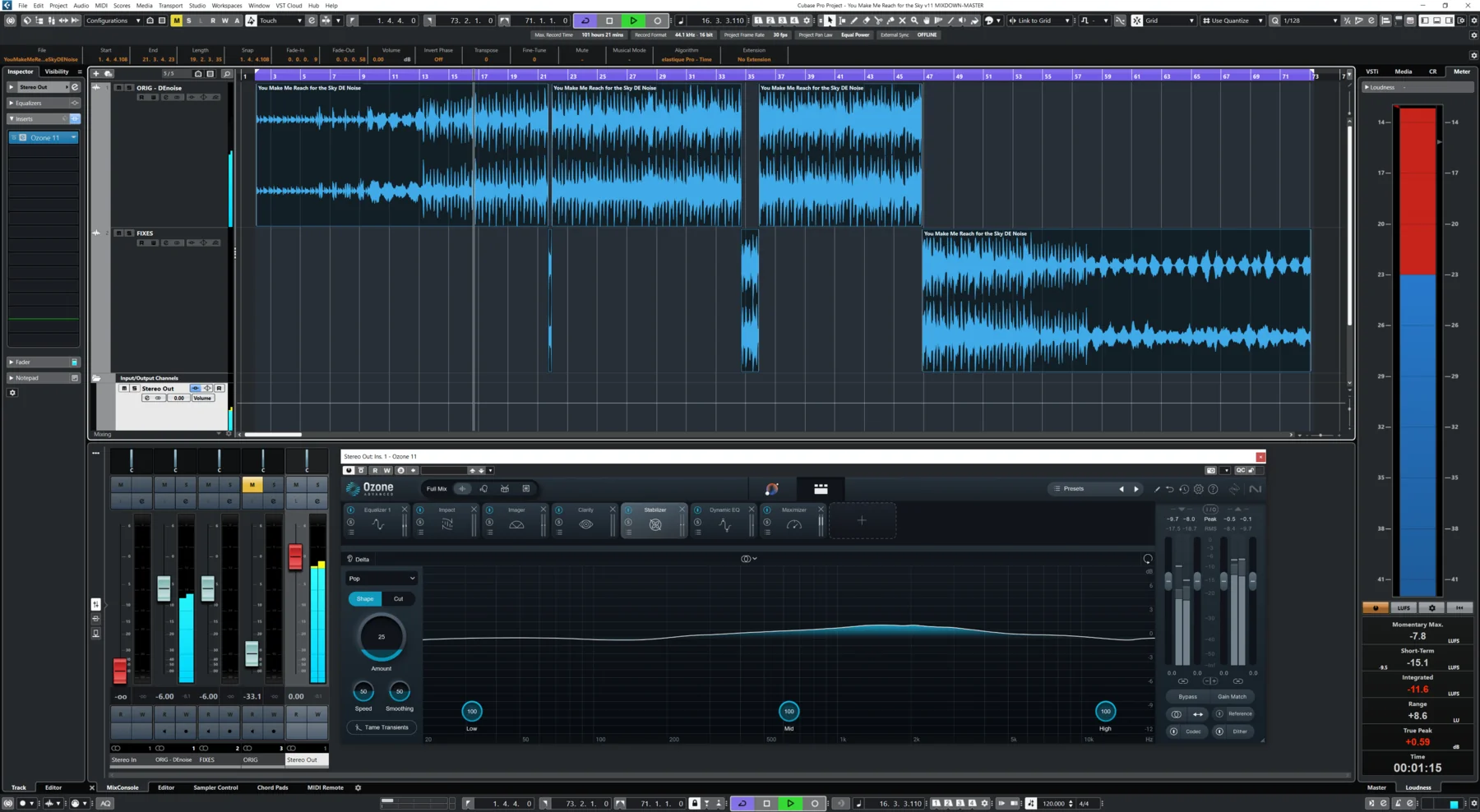Toggle the Dither power button

pyautogui.click(x=1219, y=731)
